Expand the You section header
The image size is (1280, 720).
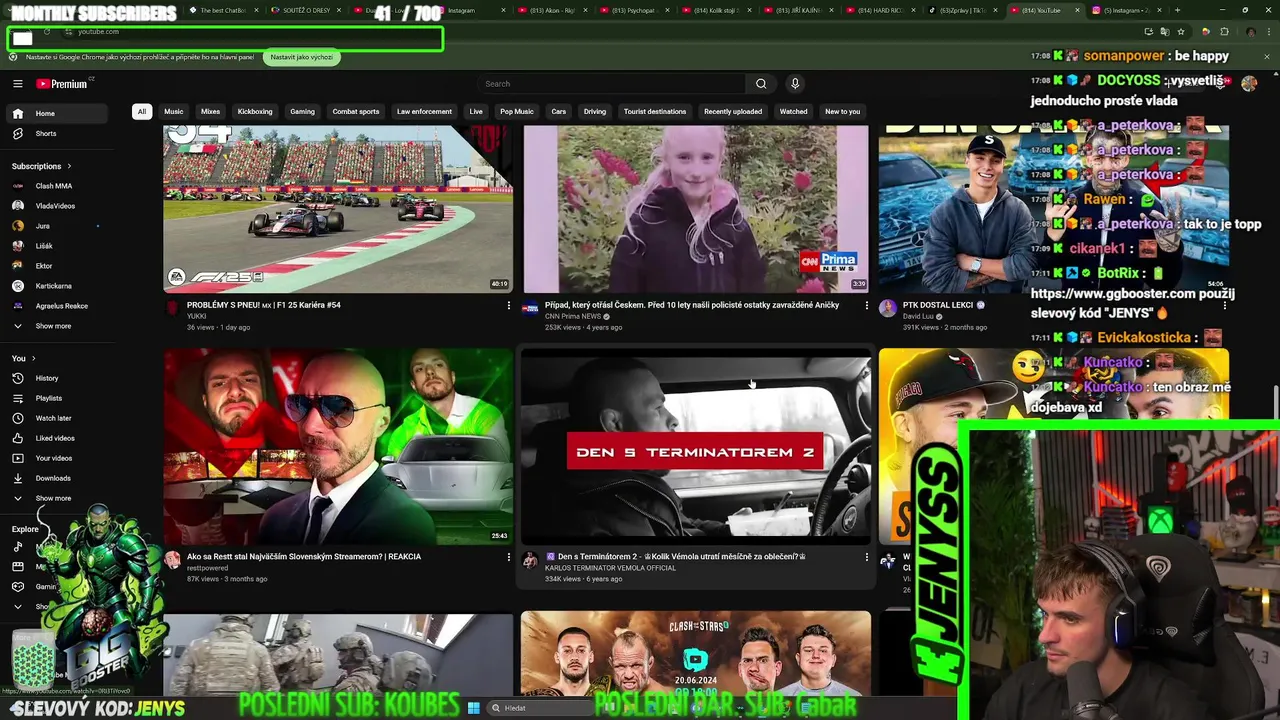click(23, 358)
